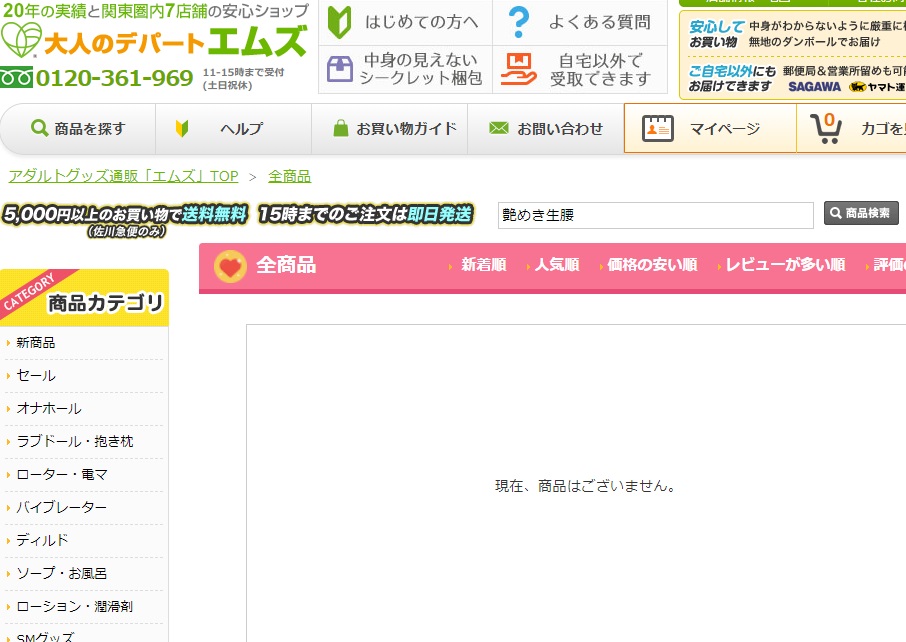906x642 pixels.
Task: Open the セール category in sidebar
Action: click(36, 376)
